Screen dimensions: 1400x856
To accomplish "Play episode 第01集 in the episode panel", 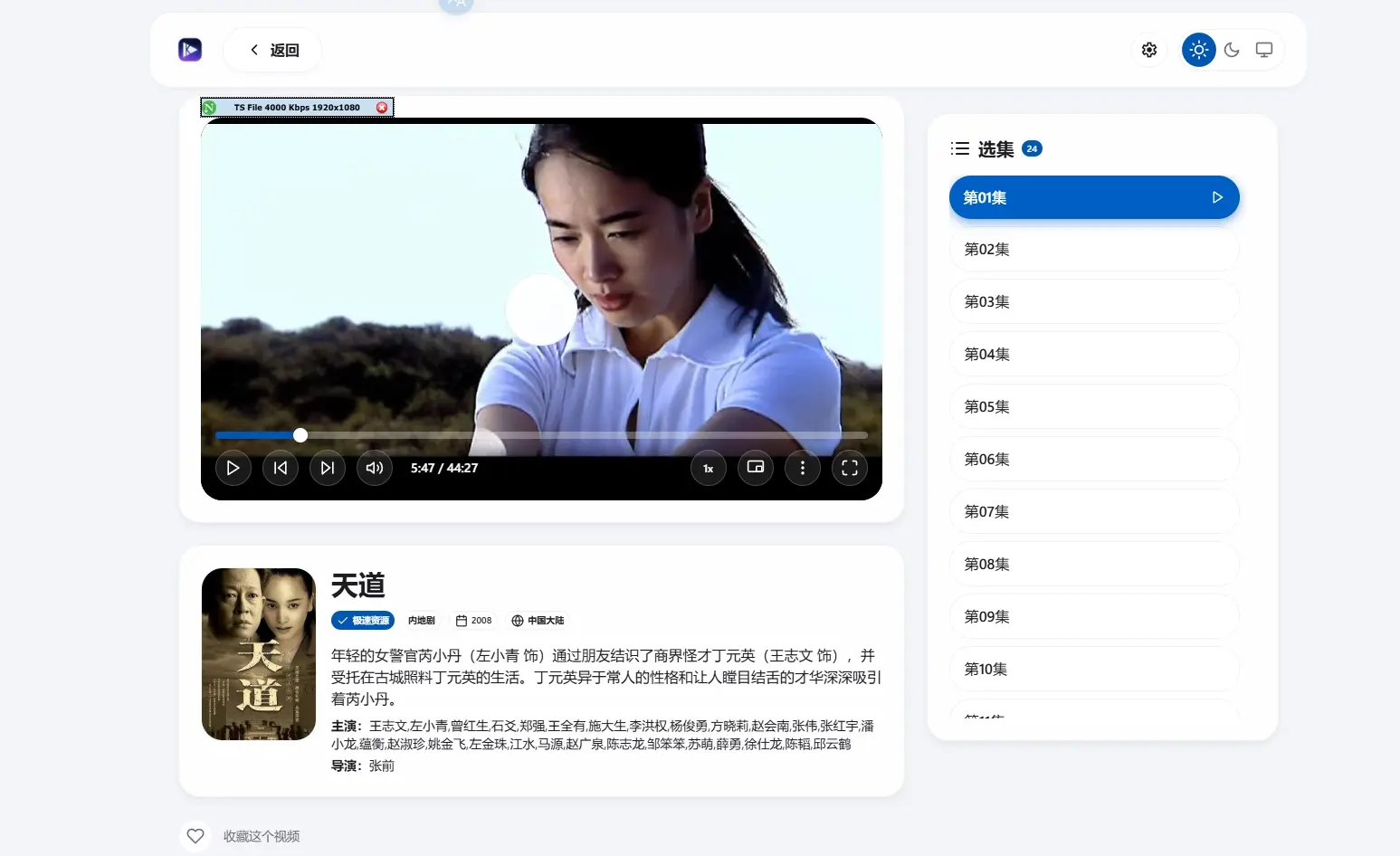I will tap(1094, 197).
